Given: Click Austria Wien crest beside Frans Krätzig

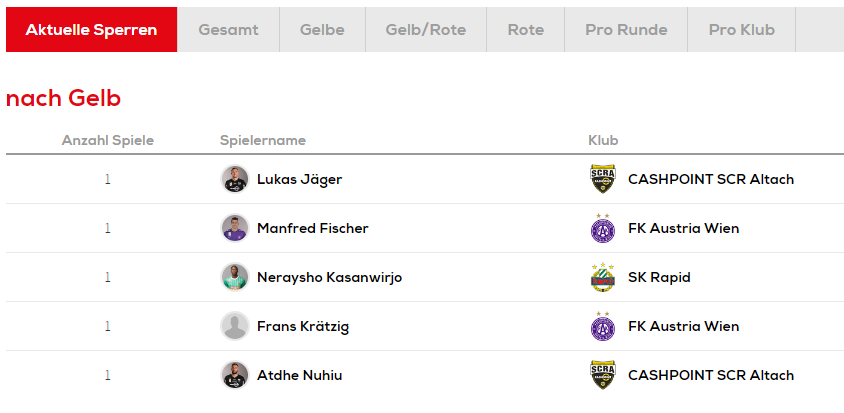Looking at the screenshot, I should click(602, 326).
